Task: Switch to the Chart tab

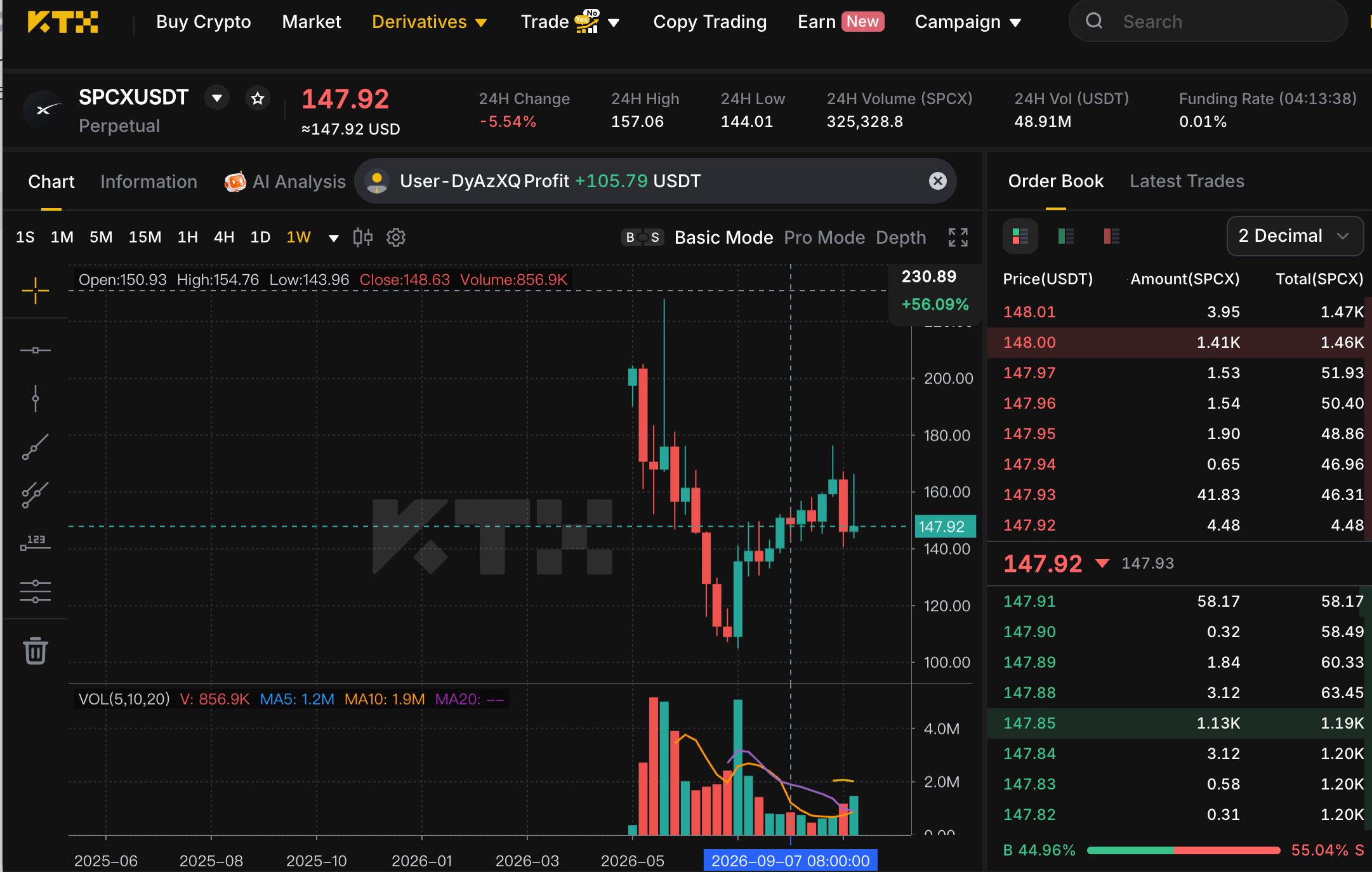Action: [x=51, y=182]
